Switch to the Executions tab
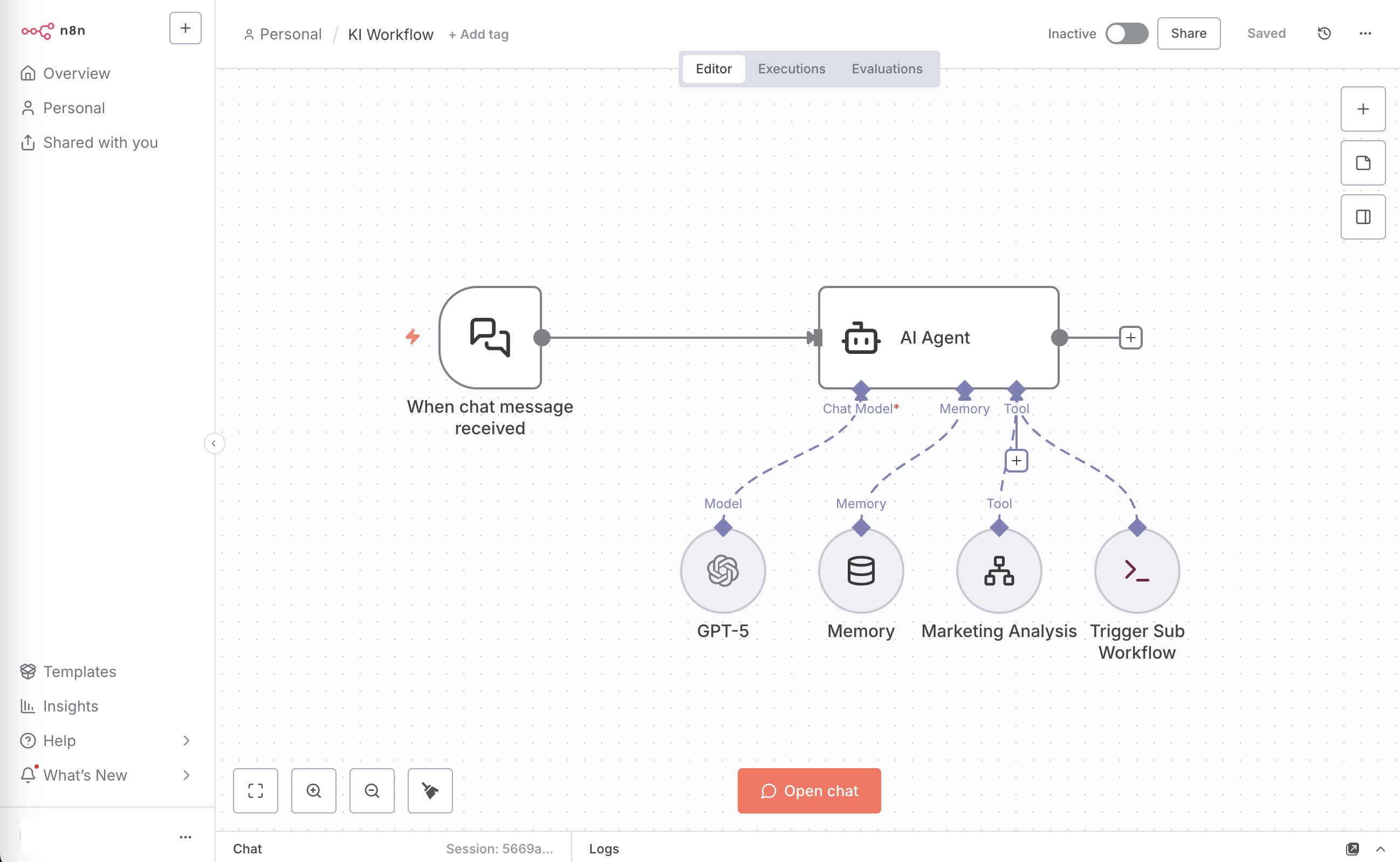1400x862 pixels. pyautogui.click(x=792, y=69)
